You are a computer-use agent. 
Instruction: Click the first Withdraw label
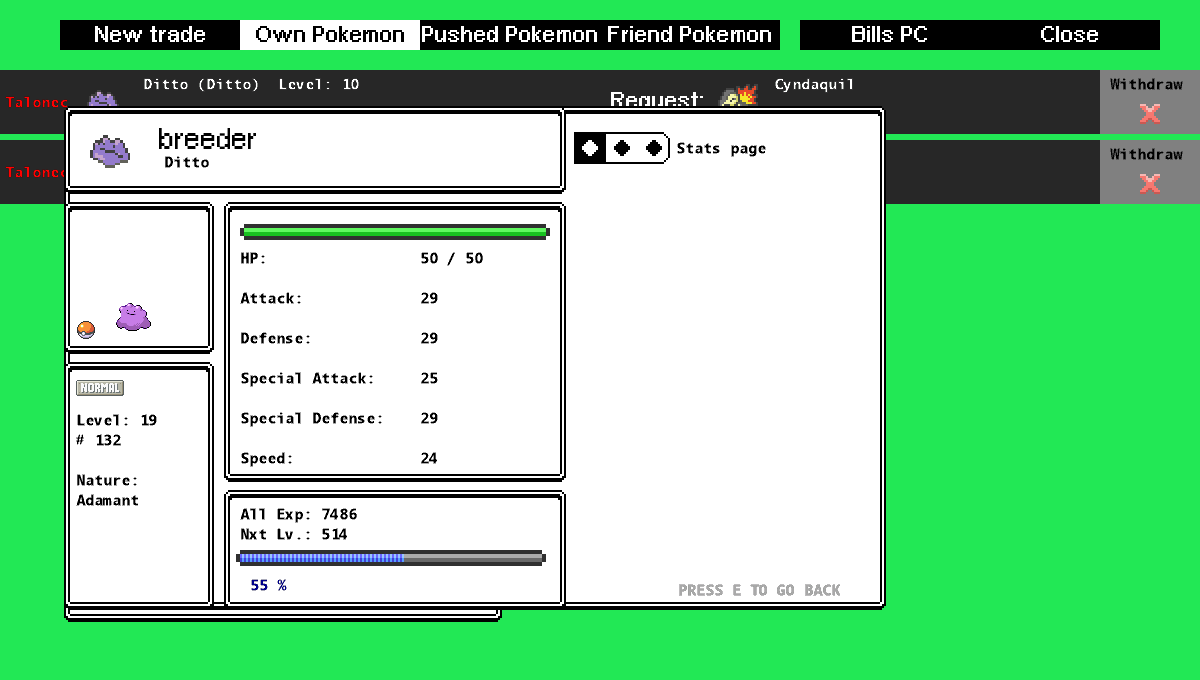[1146, 85]
